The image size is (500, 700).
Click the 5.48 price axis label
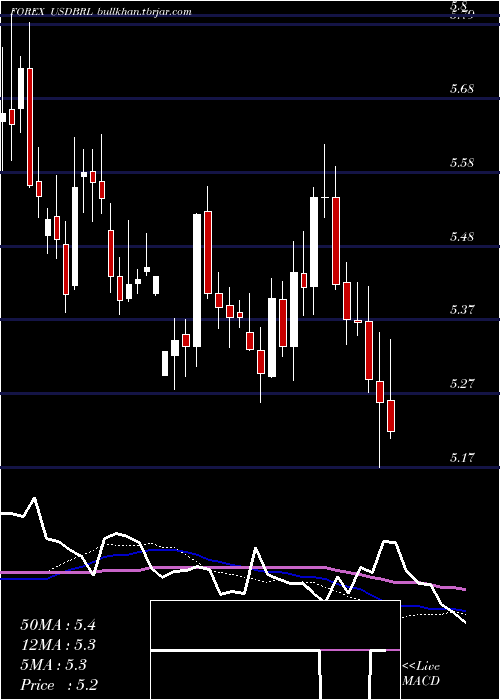click(462, 237)
